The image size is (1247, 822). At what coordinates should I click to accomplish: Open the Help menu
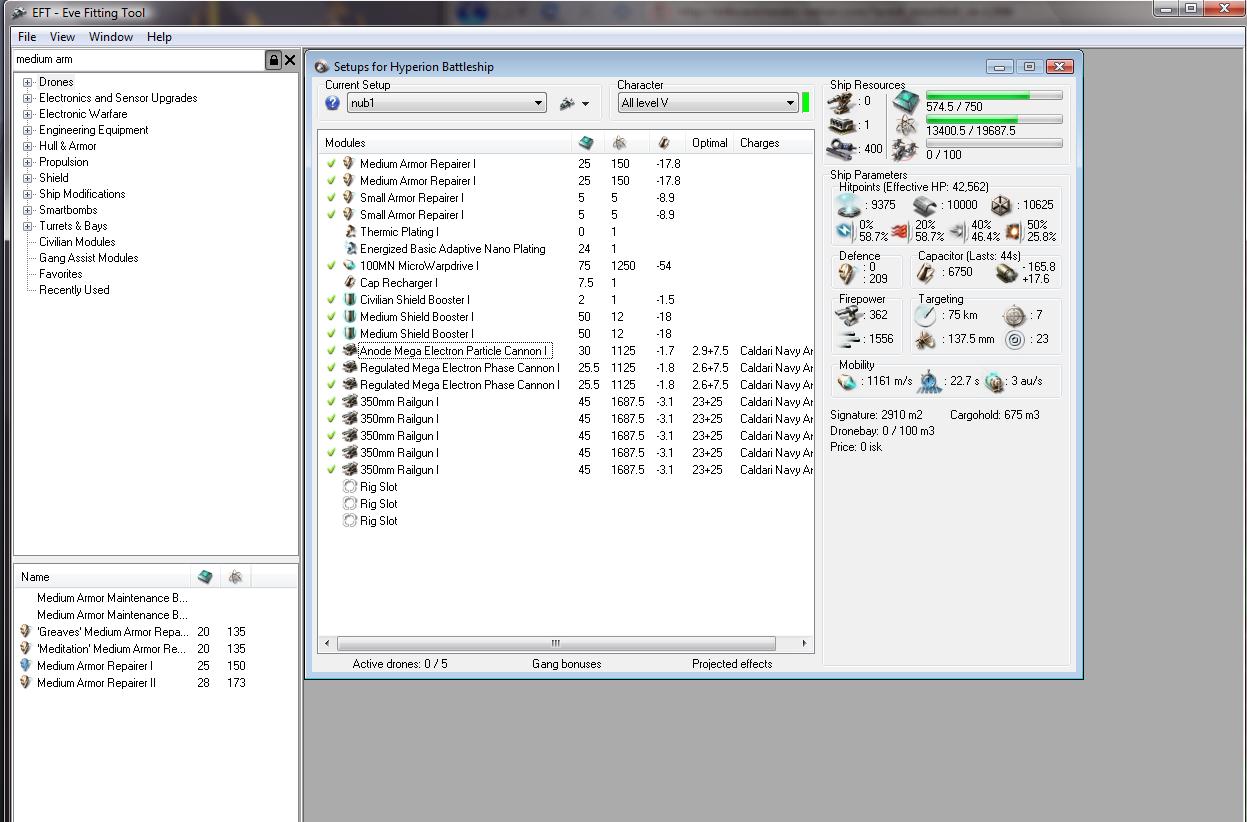coord(159,37)
